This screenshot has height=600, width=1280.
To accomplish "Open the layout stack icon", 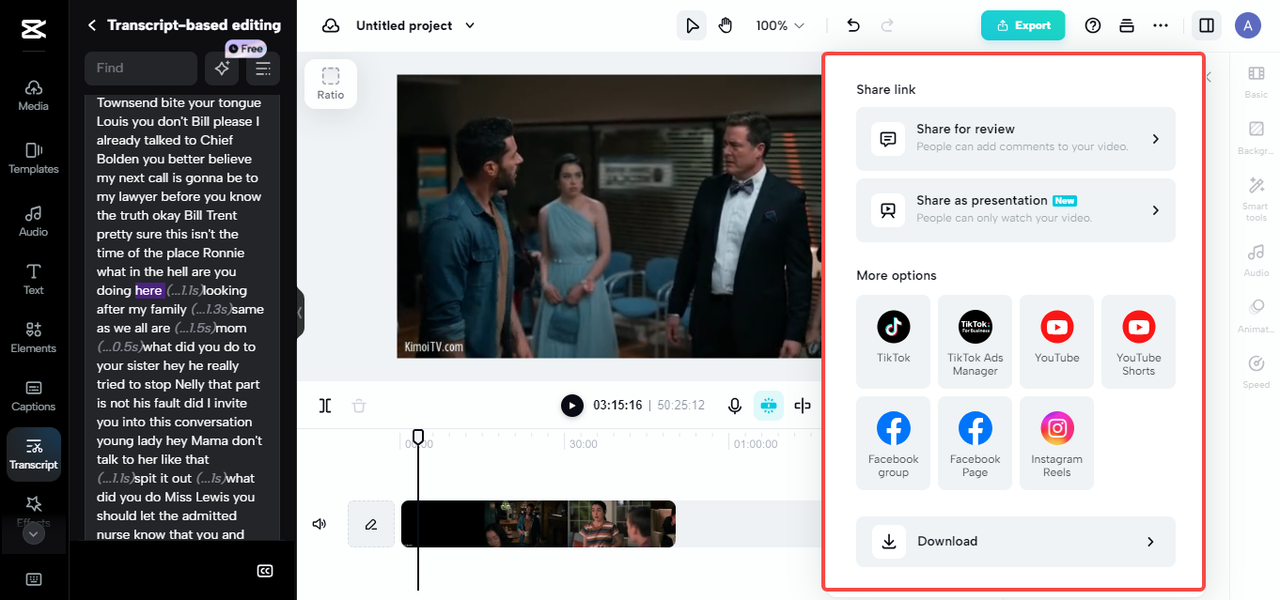I will 1127,25.
